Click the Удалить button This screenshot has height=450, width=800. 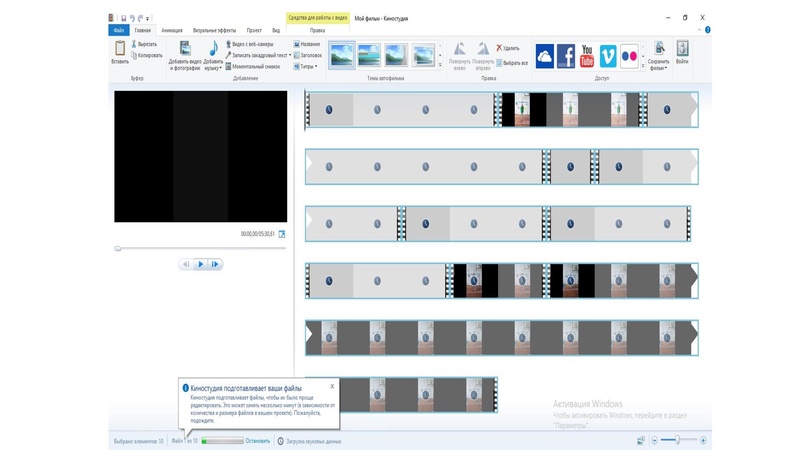pyautogui.click(x=508, y=48)
